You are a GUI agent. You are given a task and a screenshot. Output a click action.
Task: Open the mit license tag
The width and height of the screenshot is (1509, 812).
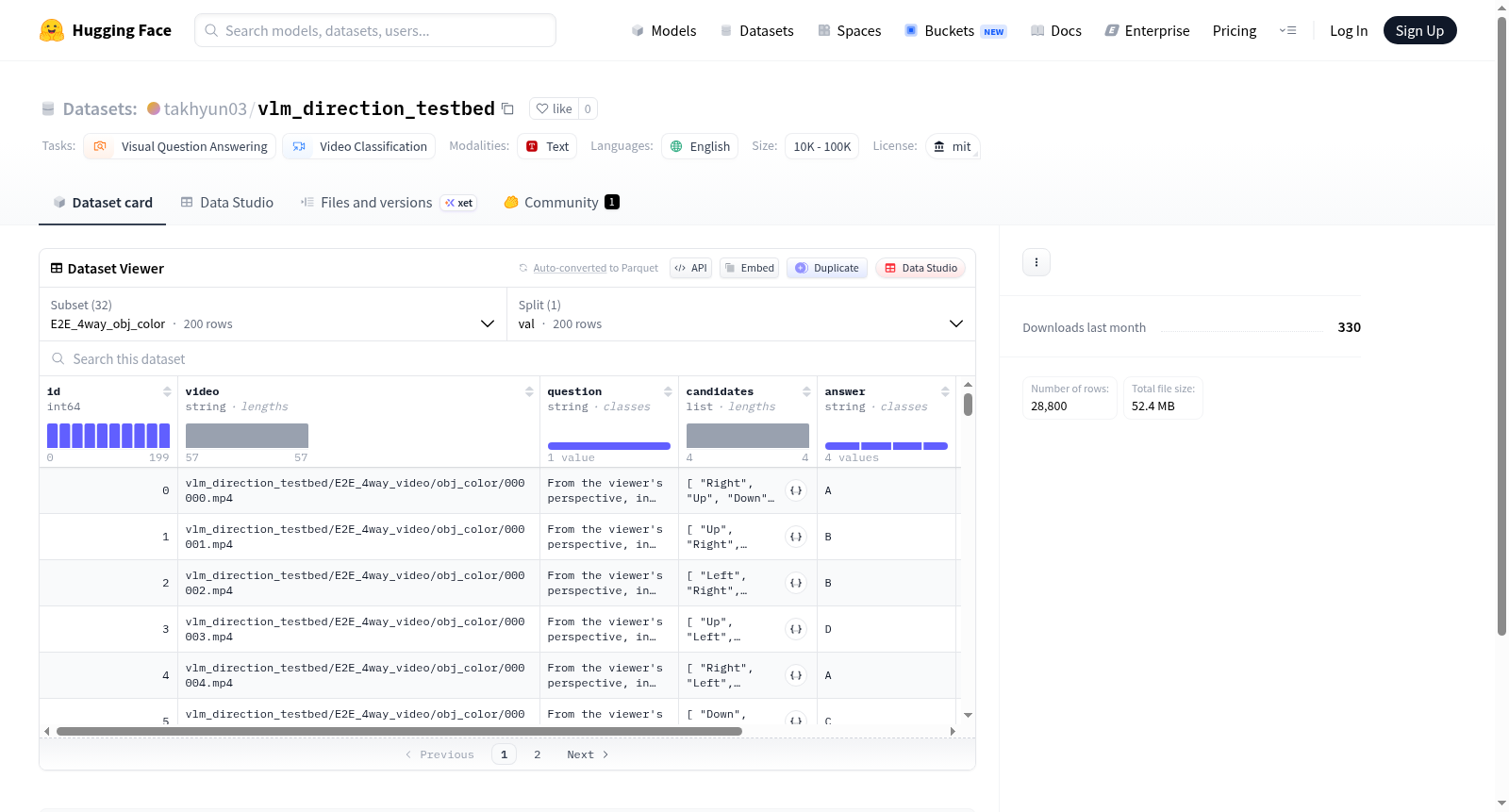pyautogui.click(x=953, y=146)
